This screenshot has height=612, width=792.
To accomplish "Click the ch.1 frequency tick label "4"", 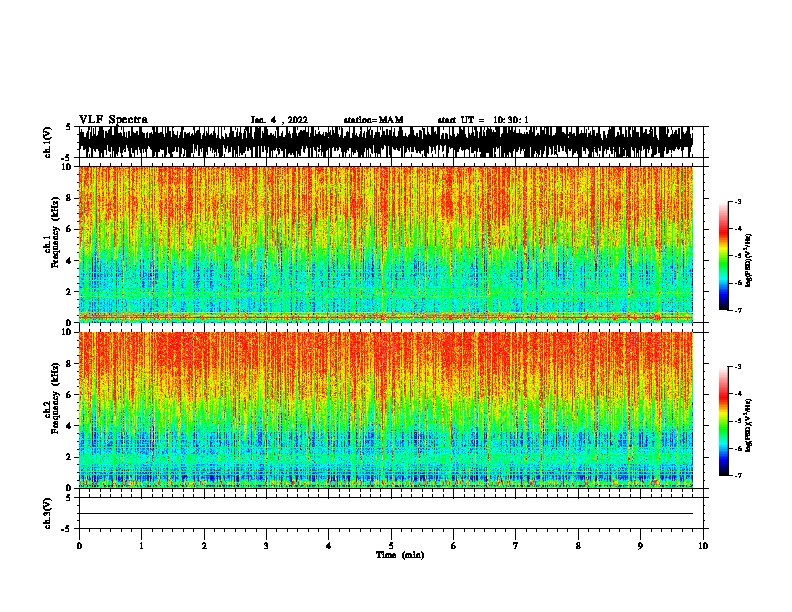I will click(x=70, y=261).
